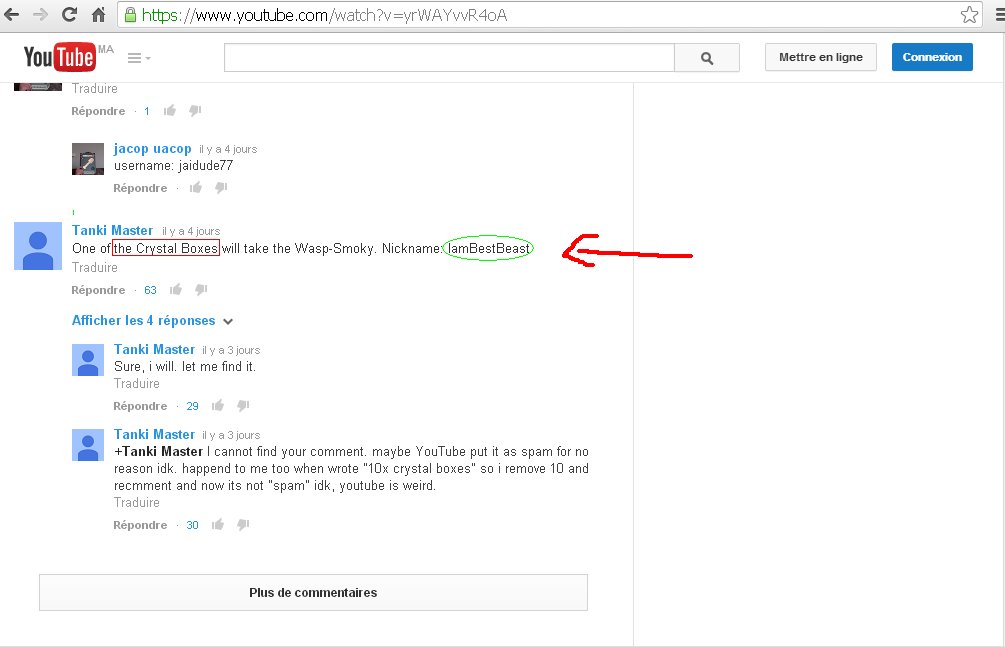
Task: Dislike the Crystal Boxes comment
Action: pos(201,290)
